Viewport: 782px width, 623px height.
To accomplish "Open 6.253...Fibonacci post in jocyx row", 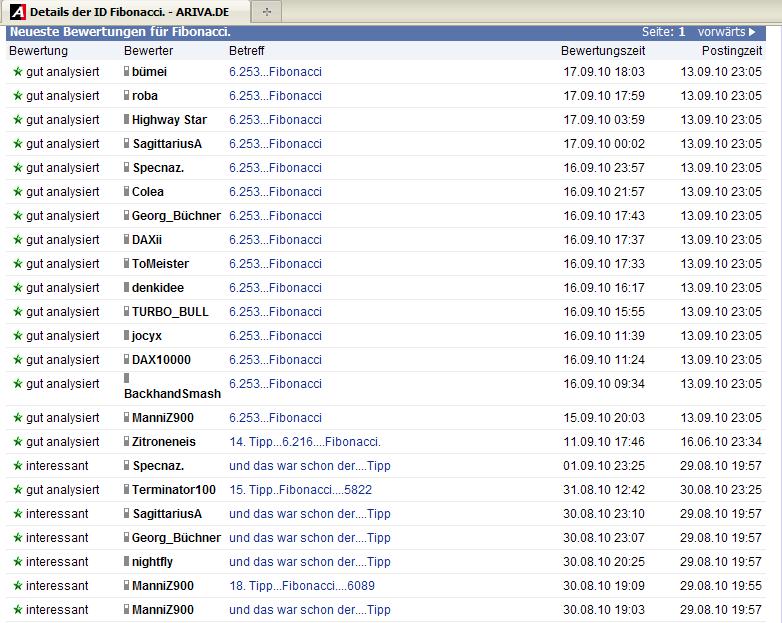I will (275, 336).
